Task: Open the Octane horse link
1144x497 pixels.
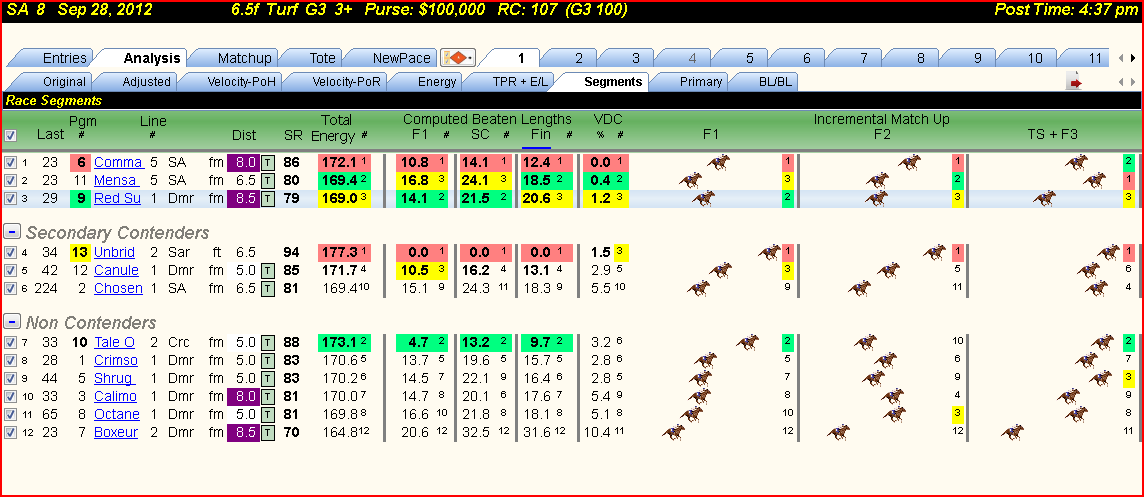Action: pyautogui.click(x=116, y=415)
